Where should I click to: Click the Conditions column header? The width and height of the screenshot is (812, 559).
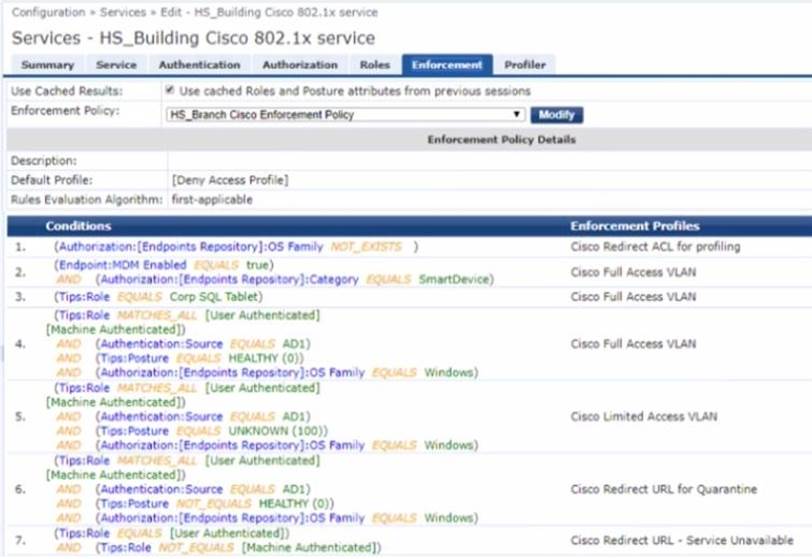click(78, 226)
